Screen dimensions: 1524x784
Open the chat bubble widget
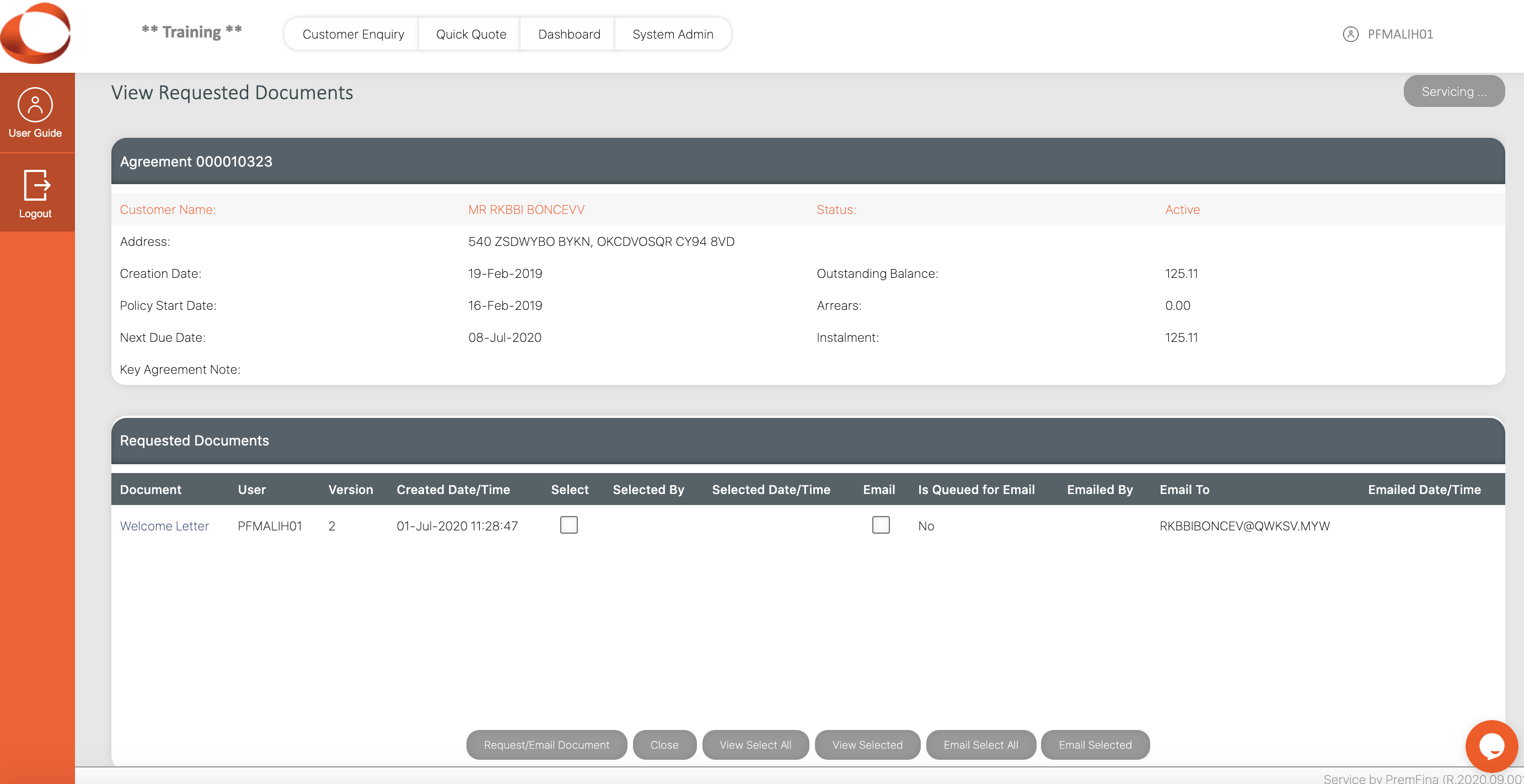click(1491, 746)
